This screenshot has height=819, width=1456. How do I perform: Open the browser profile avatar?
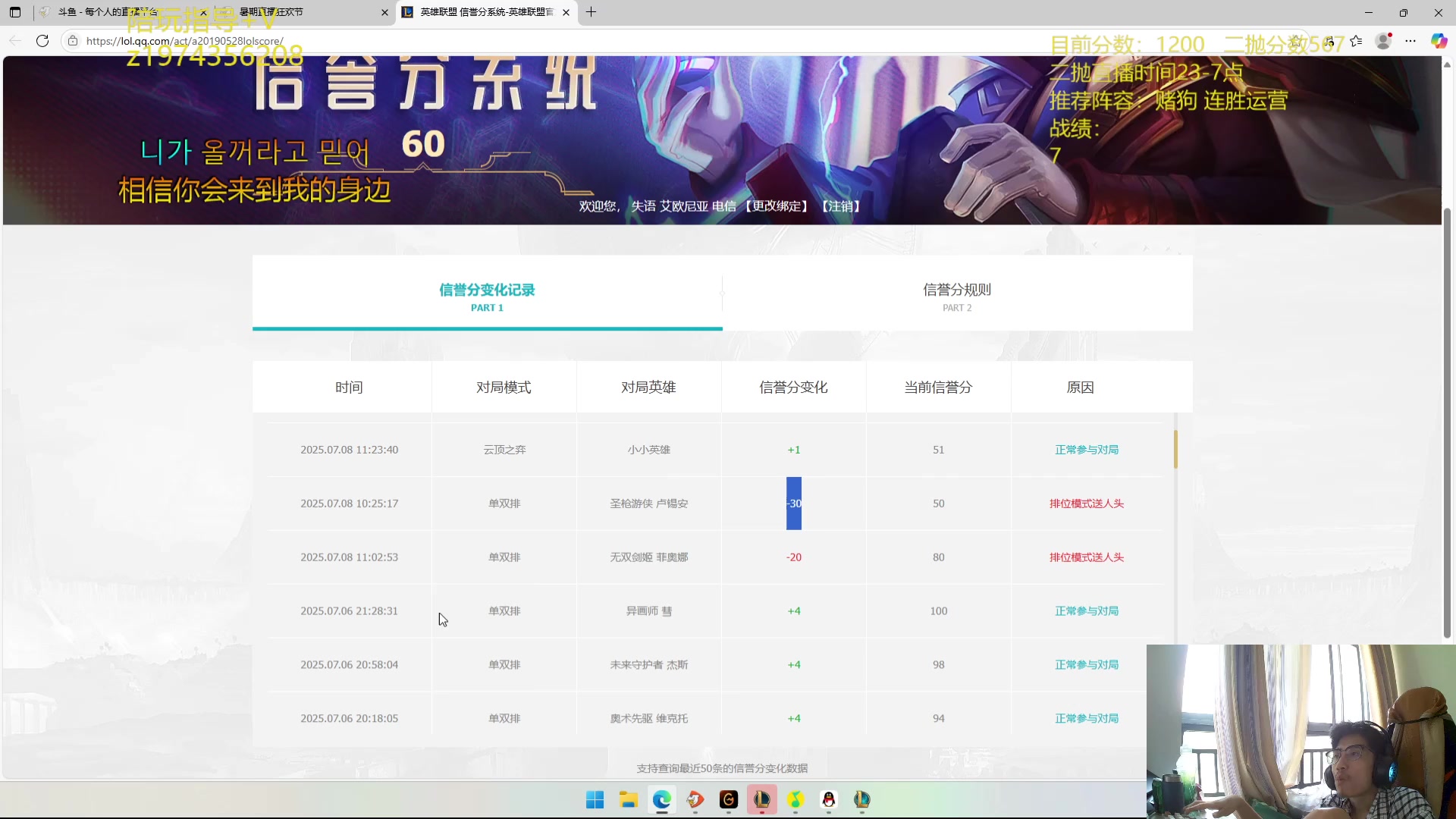tap(1383, 41)
